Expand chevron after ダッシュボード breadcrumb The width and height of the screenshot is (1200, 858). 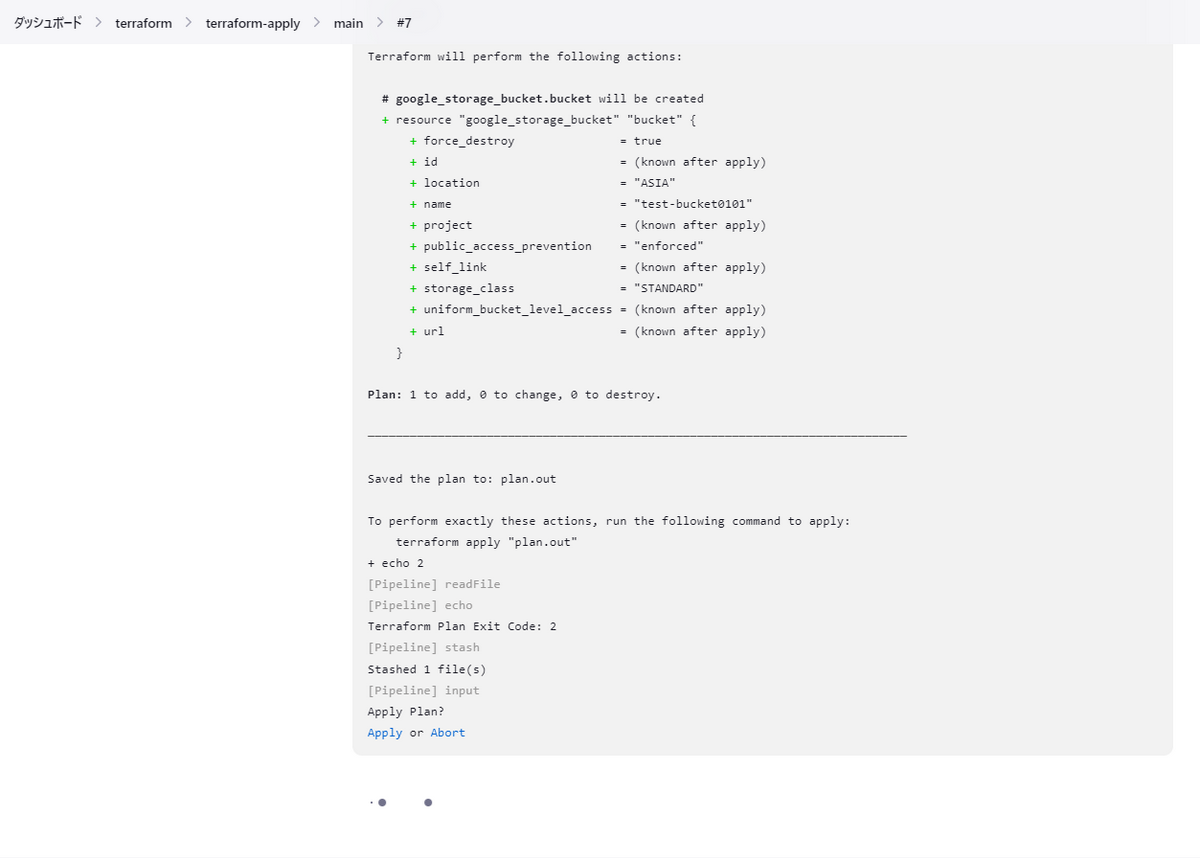tap(99, 23)
